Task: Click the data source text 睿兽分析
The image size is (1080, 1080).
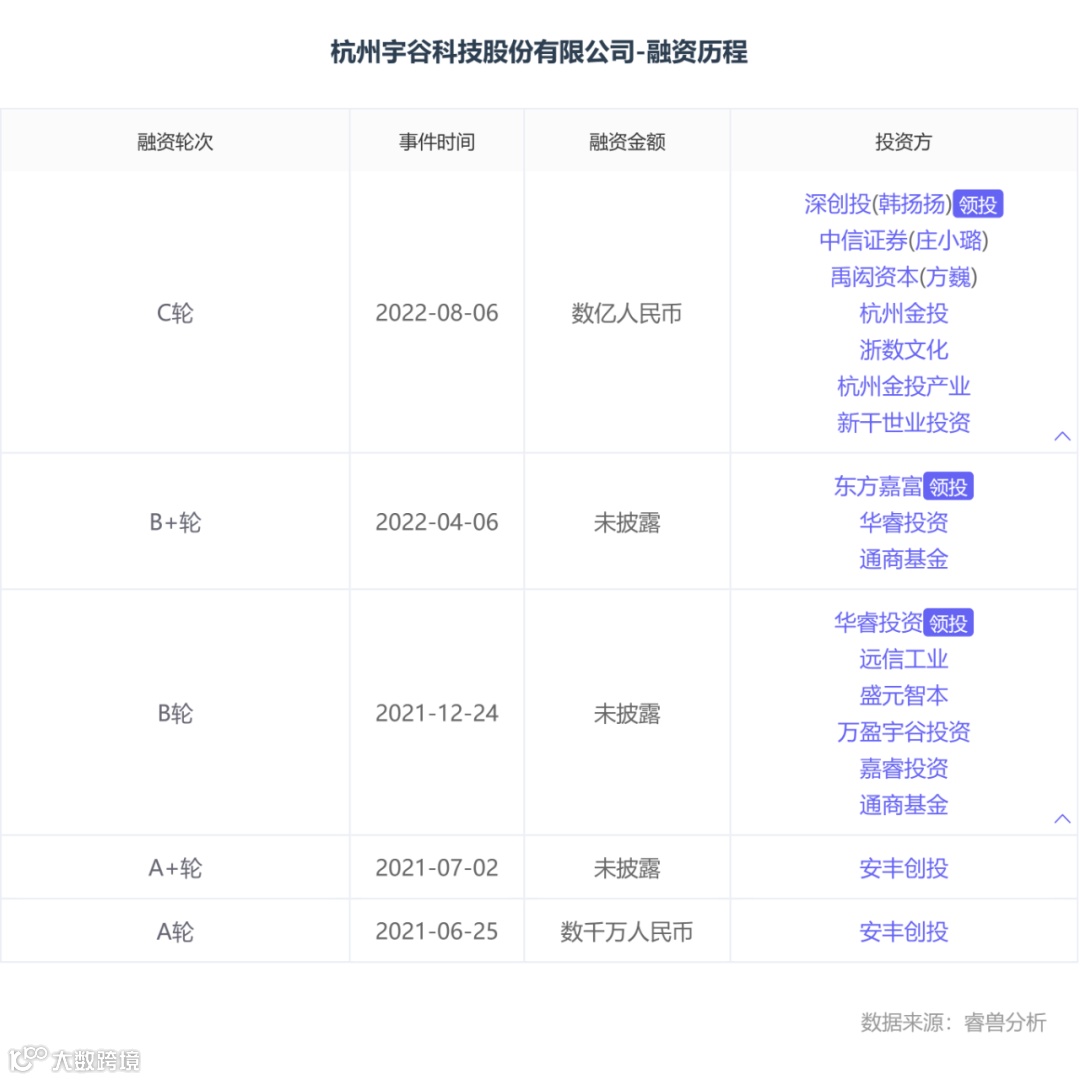Action: click(1005, 1022)
